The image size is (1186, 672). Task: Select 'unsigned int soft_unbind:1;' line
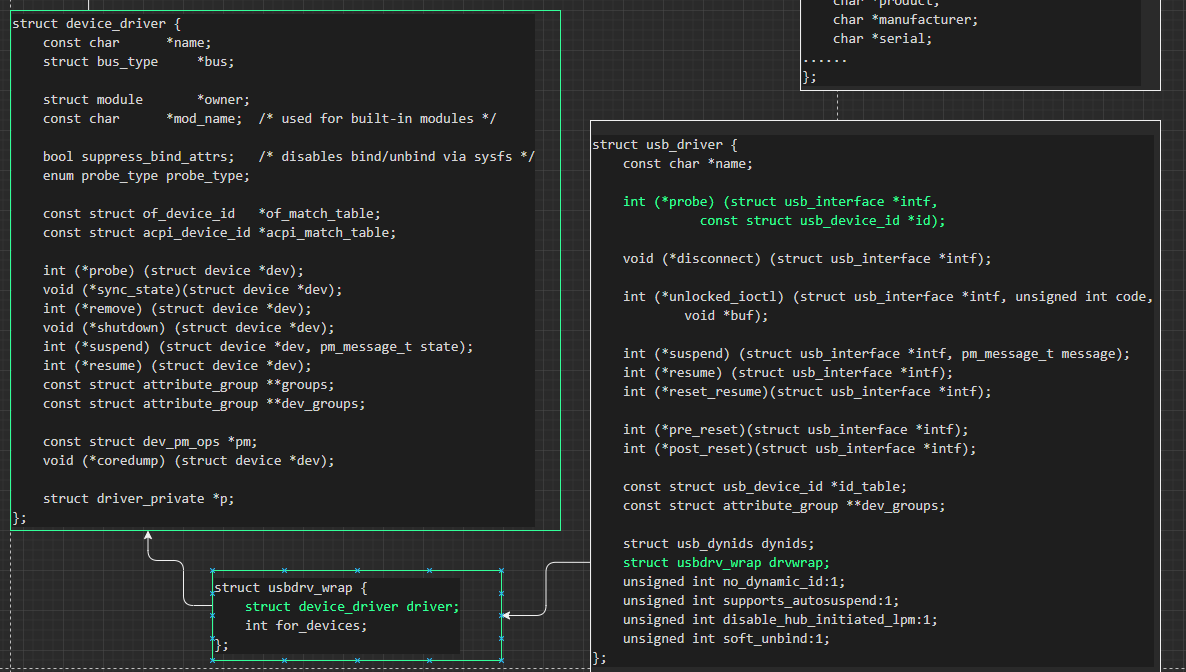(x=726, y=639)
